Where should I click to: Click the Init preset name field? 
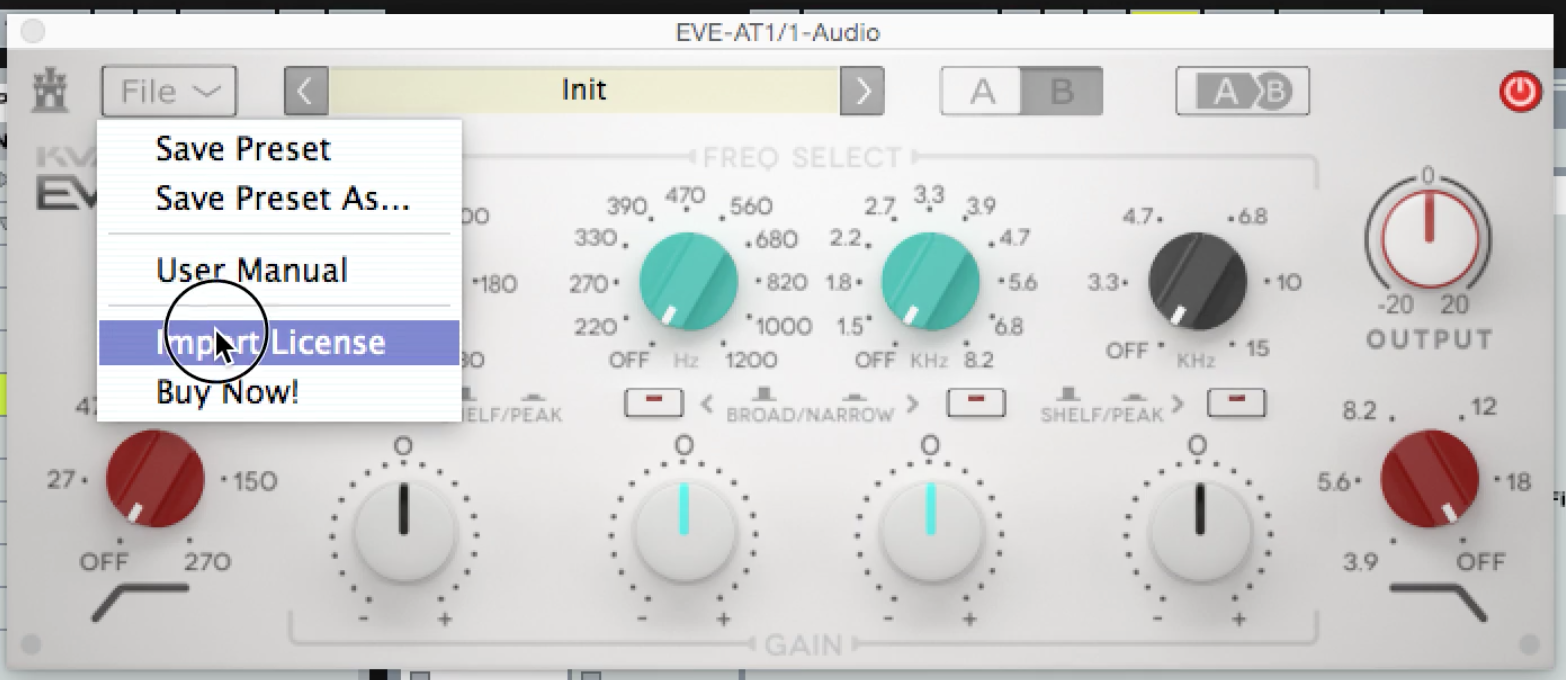pyautogui.click(x=584, y=91)
